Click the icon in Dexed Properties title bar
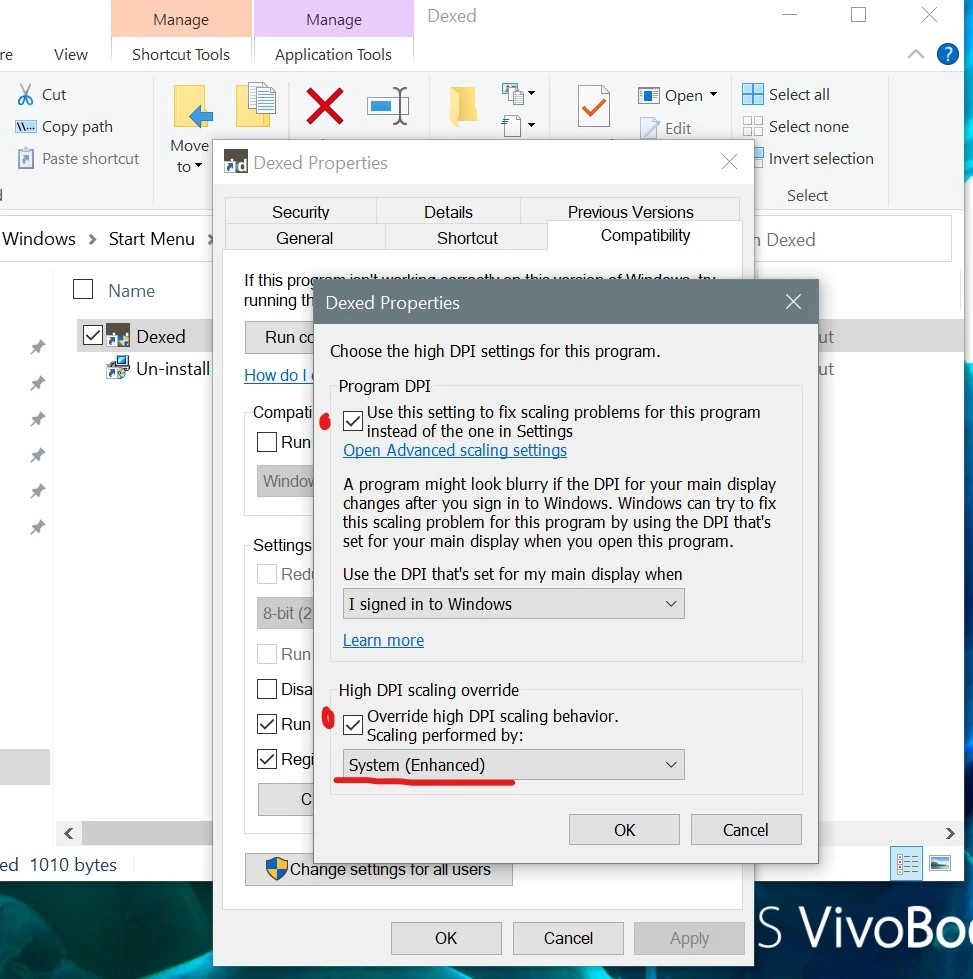The height and width of the screenshot is (979, 973). [x=235, y=162]
